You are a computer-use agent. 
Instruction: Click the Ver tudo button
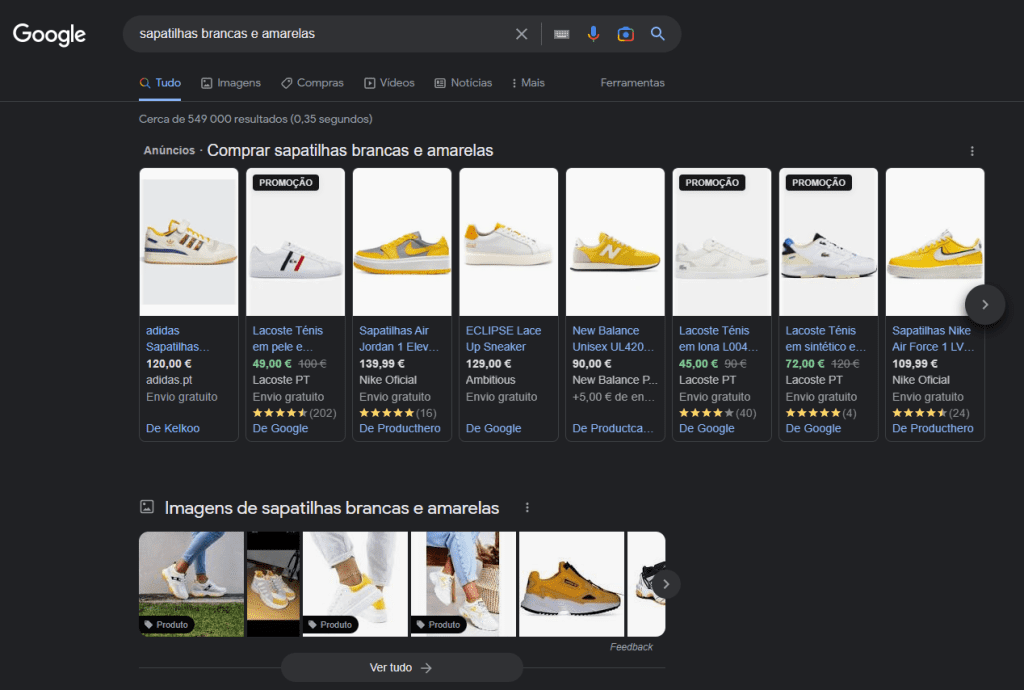401,668
